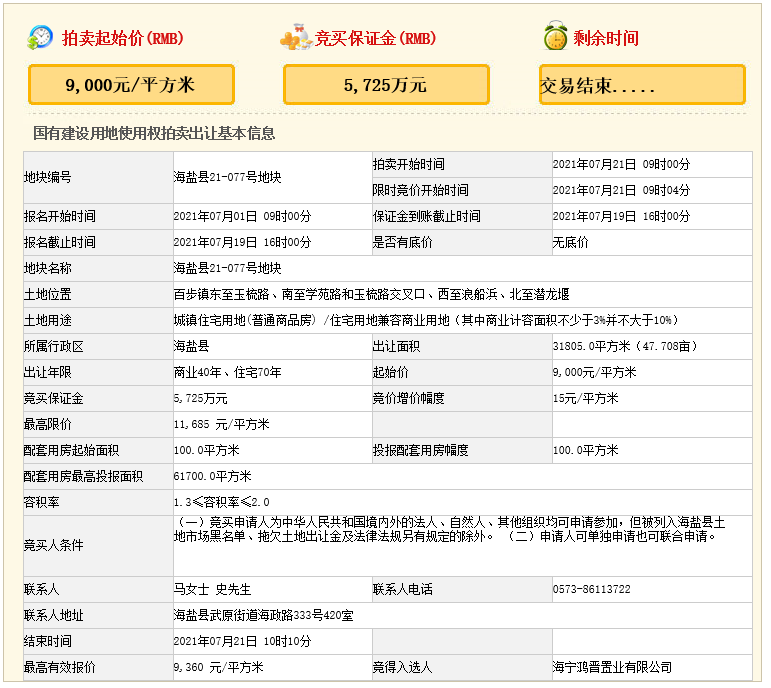Image resolution: width=771 pixels, height=688 pixels.
Task: Click the contact names 马女士 史先生
Action: point(211,589)
